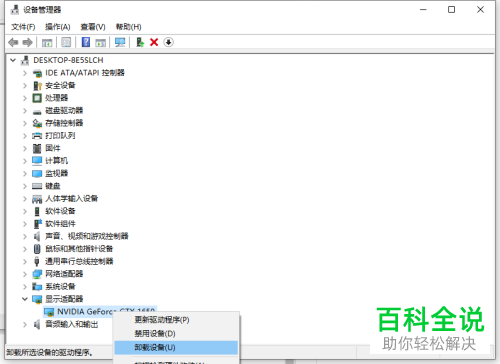The width and height of the screenshot is (500, 364).
Task: Click the 固件 firmware icon
Action: [37, 148]
